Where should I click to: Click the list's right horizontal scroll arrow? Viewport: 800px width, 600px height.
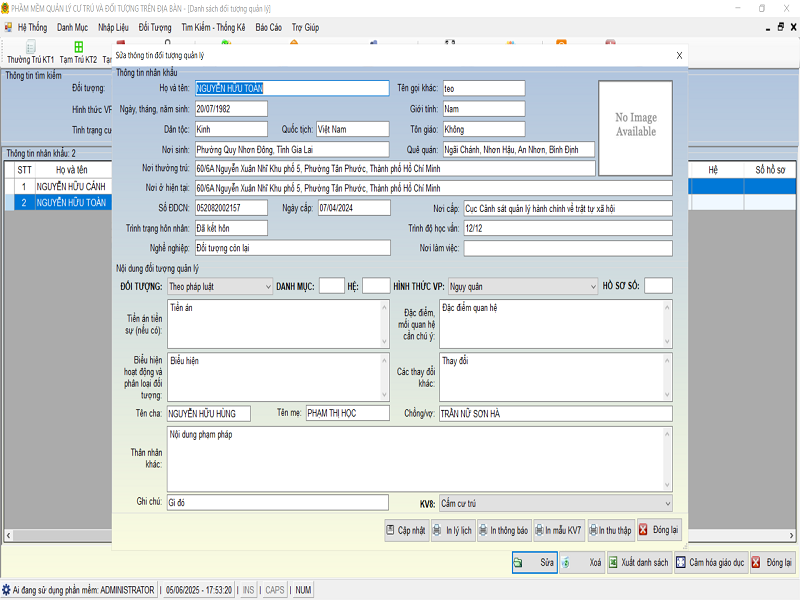click(x=791, y=535)
